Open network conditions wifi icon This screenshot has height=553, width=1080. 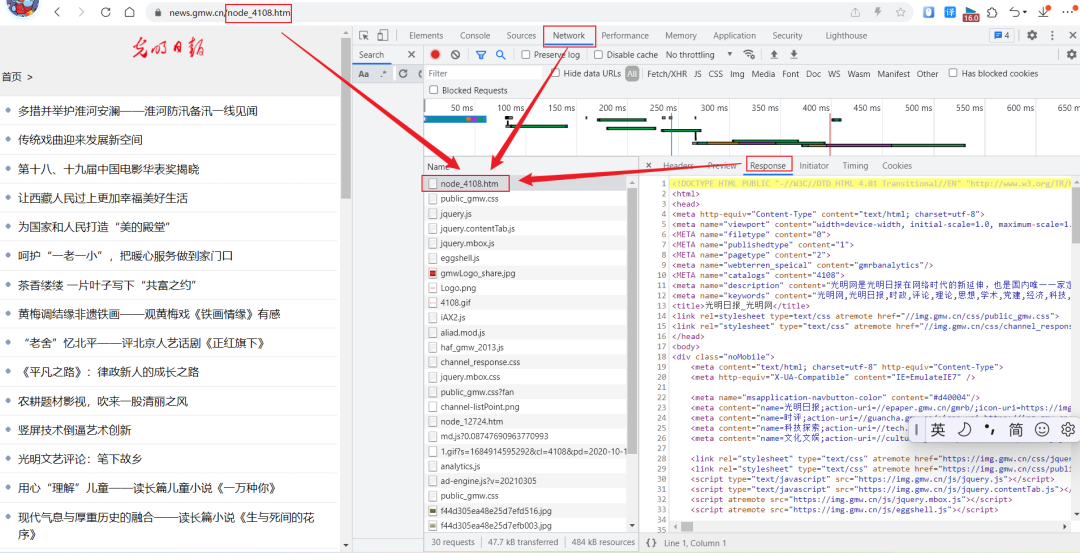point(749,55)
